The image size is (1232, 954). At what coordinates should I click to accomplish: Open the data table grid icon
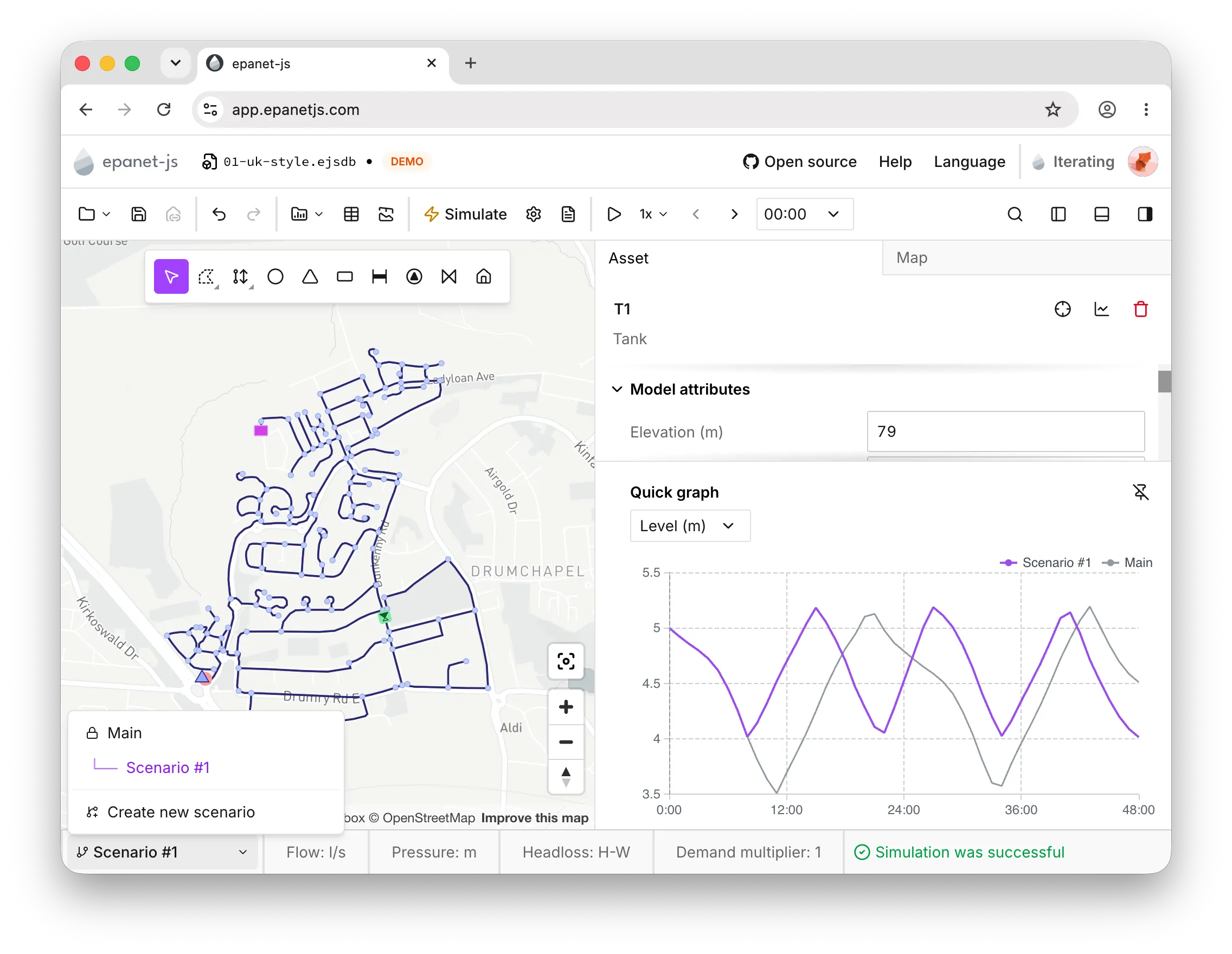click(351, 214)
